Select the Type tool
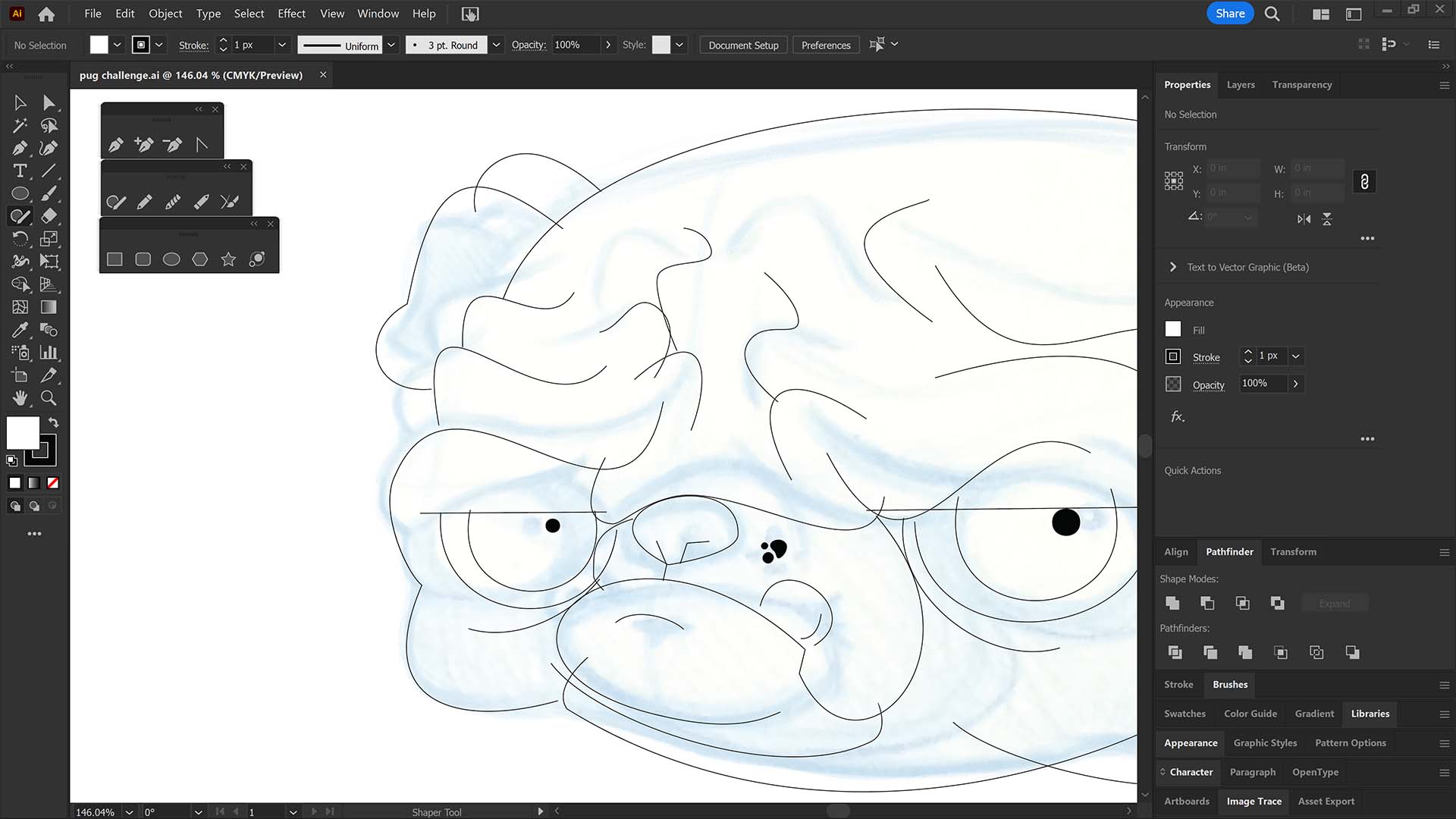 click(x=20, y=171)
